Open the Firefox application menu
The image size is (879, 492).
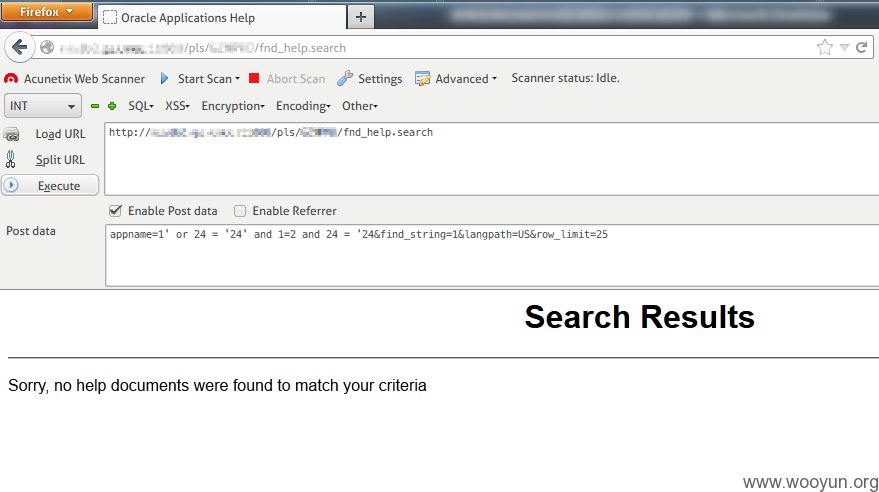tap(47, 12)
